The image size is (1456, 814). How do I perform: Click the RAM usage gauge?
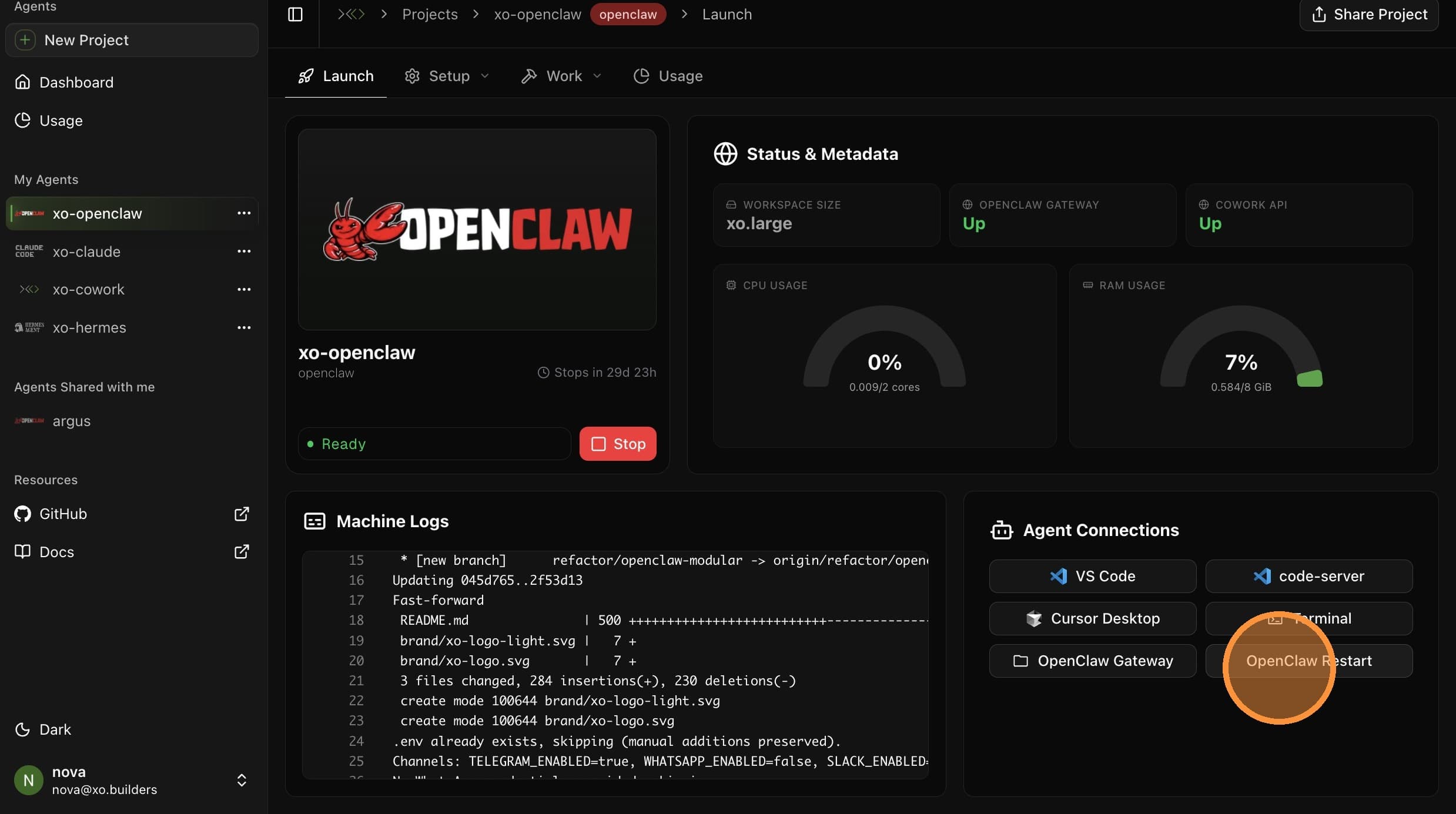click(x=1241, y=347)
